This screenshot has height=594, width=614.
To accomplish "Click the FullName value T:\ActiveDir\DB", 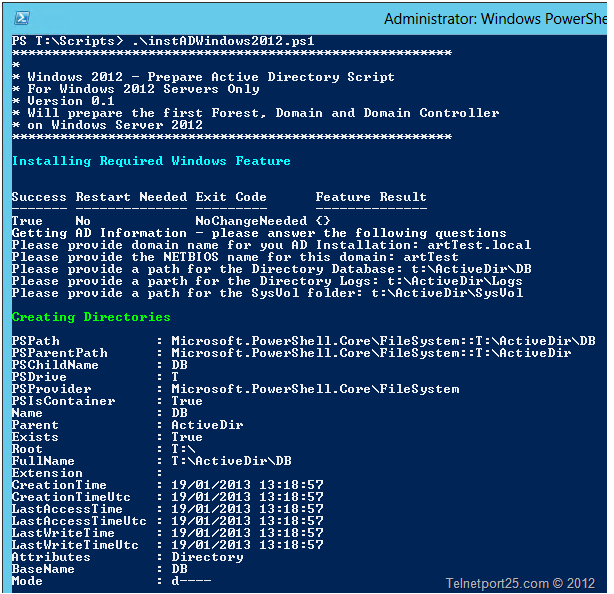I will click(x=231, y=461).
